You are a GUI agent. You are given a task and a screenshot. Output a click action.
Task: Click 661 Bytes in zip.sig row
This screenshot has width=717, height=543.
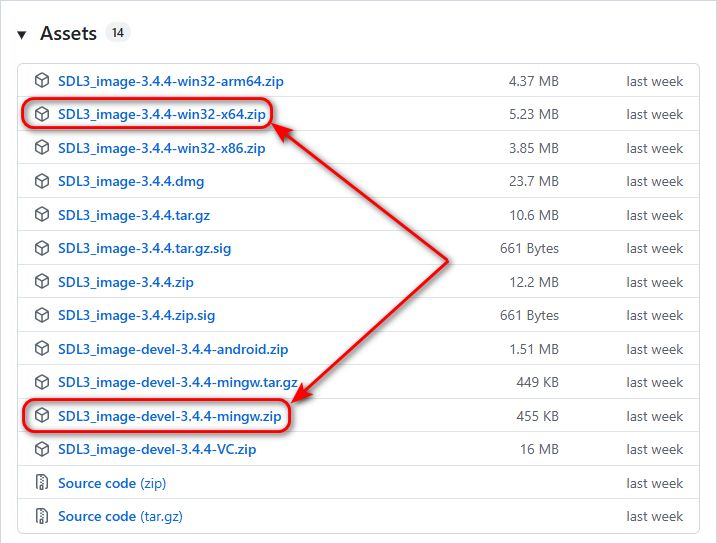pos(529,316)
